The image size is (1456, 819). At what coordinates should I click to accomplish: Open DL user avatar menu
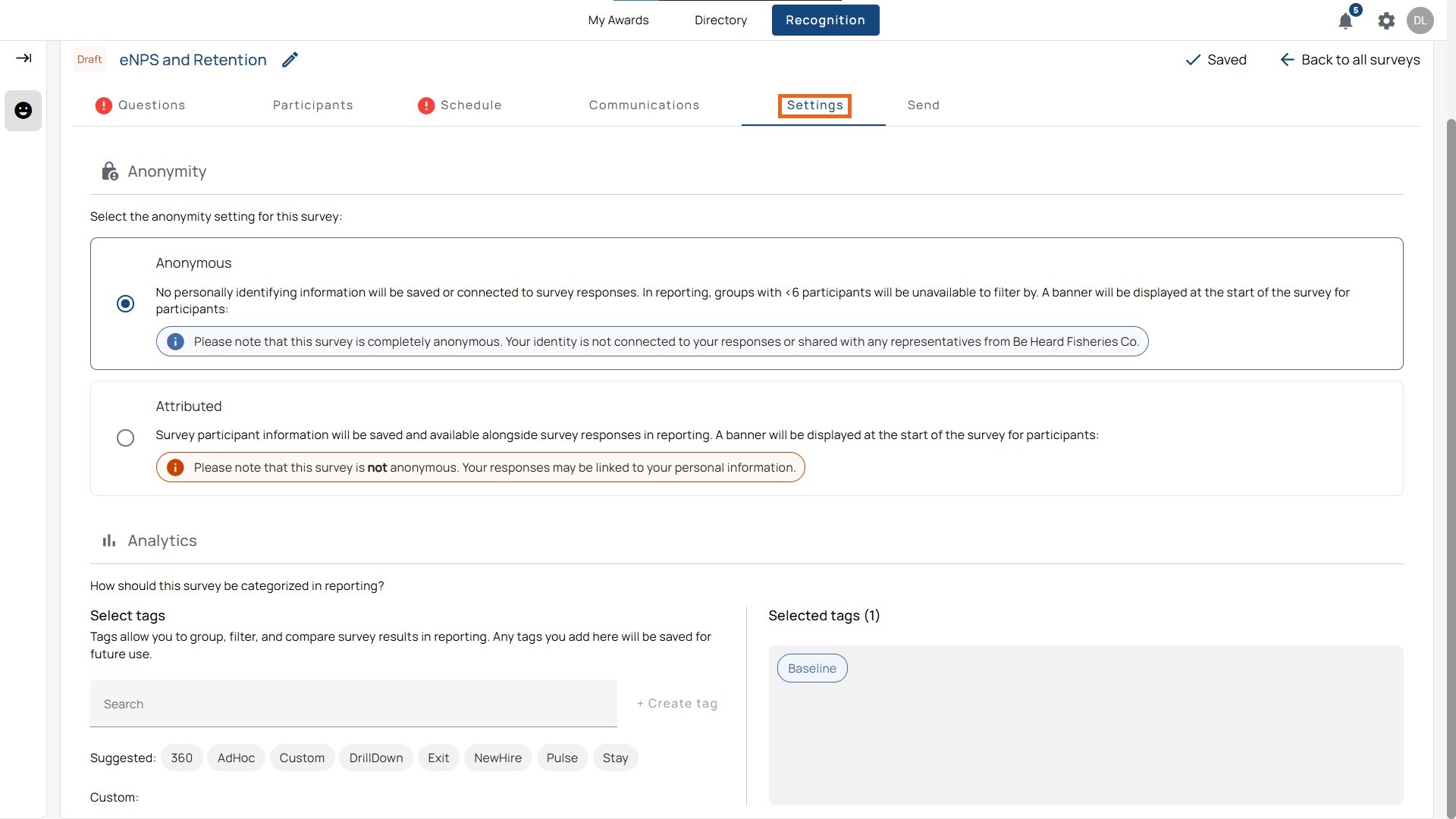click(1420, 20)
